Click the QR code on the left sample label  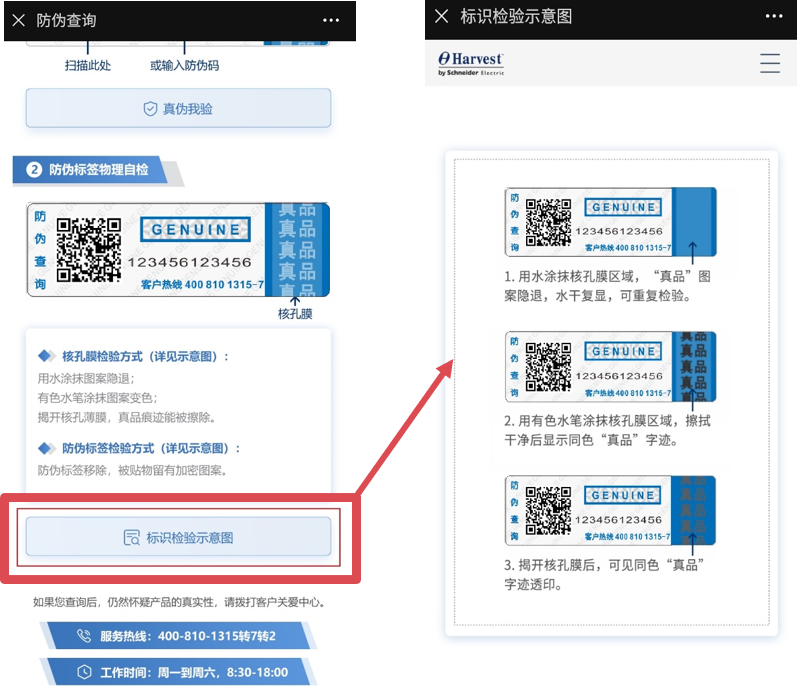coord(88,250)
